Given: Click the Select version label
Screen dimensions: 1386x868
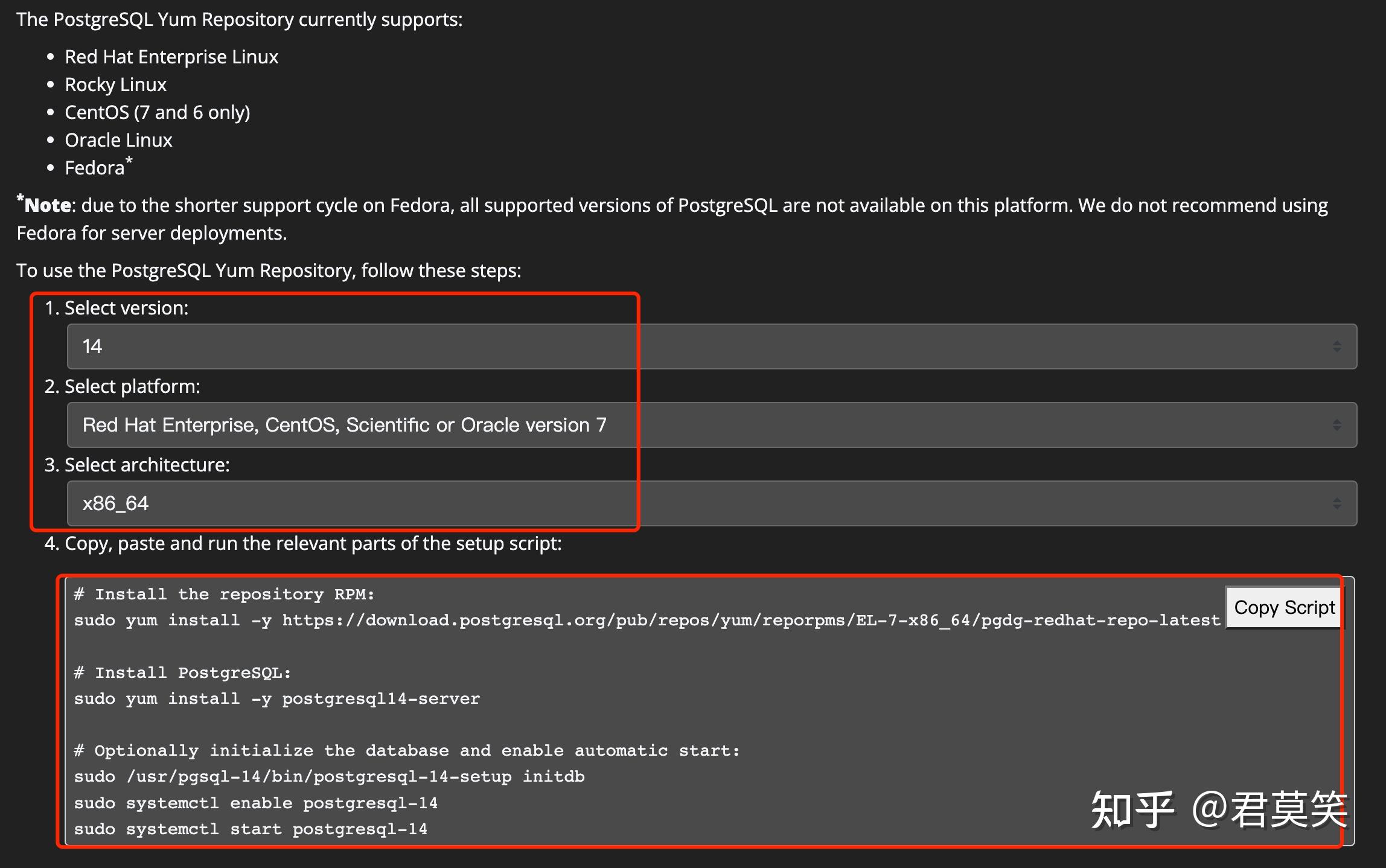Looking at the screenshot, I should (118, 307).
